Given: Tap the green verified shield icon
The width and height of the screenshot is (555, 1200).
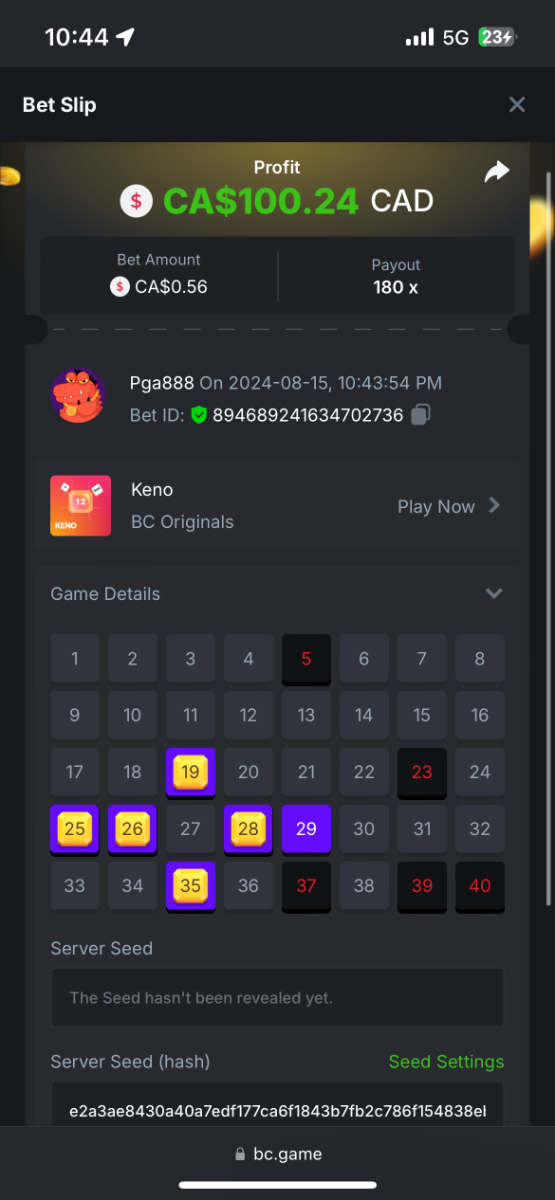Looking at the screenshot, I should (x=198, y=414).
